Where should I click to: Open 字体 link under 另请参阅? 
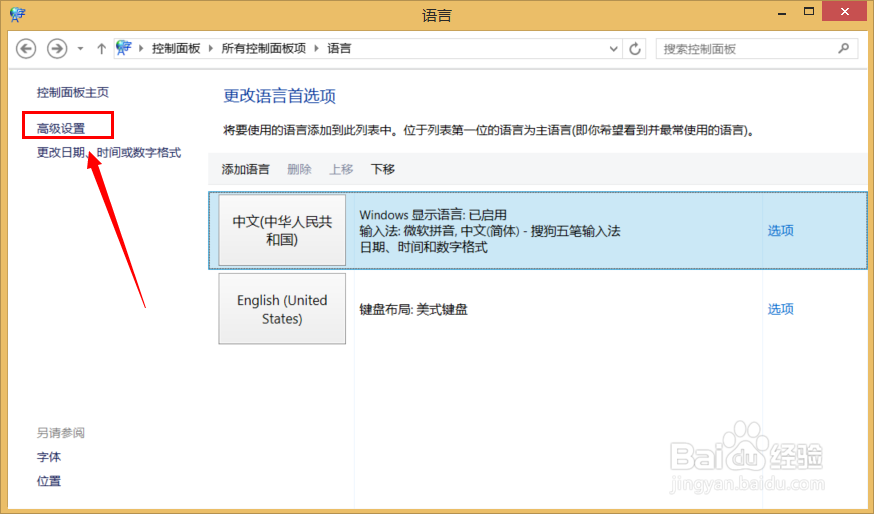(x=49, y=457)
